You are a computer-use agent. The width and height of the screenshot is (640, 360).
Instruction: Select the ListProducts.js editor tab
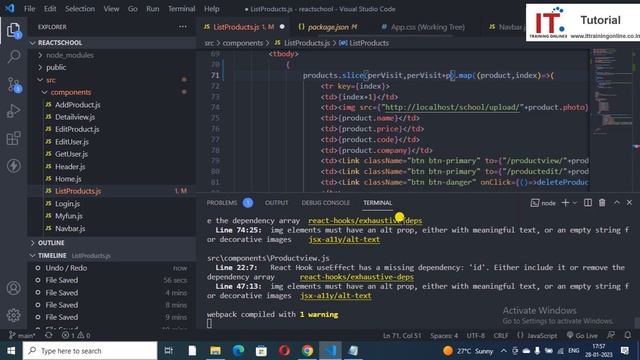(243, 27)
